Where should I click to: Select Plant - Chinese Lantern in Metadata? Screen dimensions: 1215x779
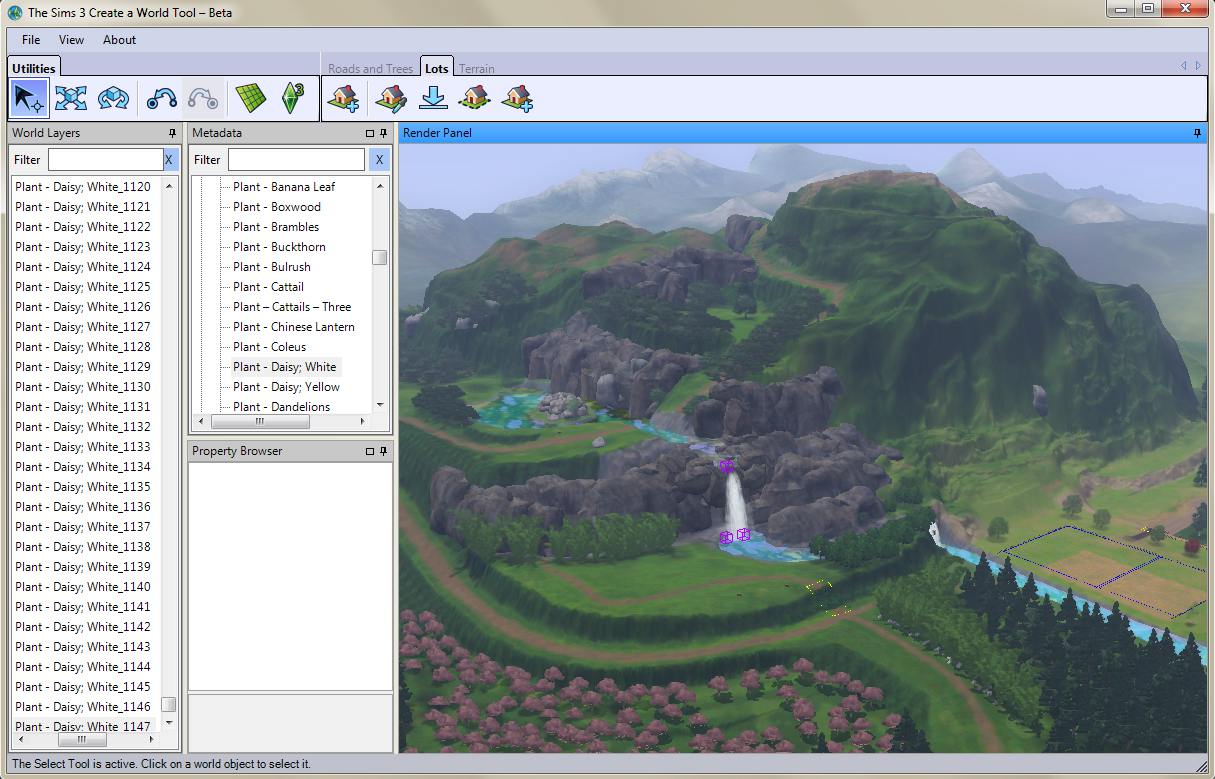pyautogui.click(x=294, y=327)
